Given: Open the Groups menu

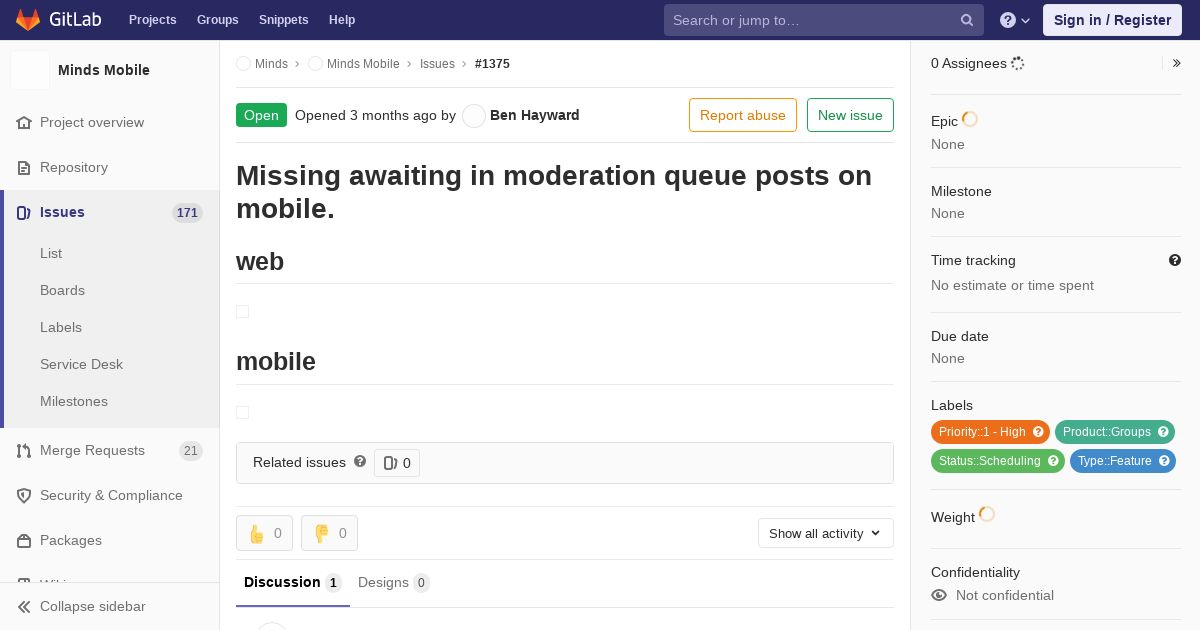Looking at the screenshot, I should point(218,20).
